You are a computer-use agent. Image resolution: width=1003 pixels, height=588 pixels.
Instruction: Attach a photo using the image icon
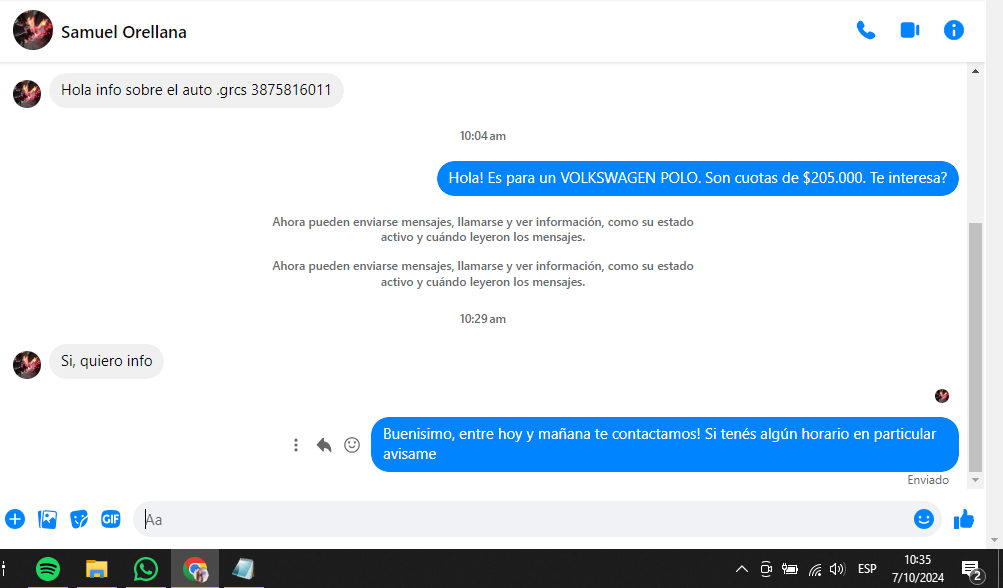tap(47, 519)
